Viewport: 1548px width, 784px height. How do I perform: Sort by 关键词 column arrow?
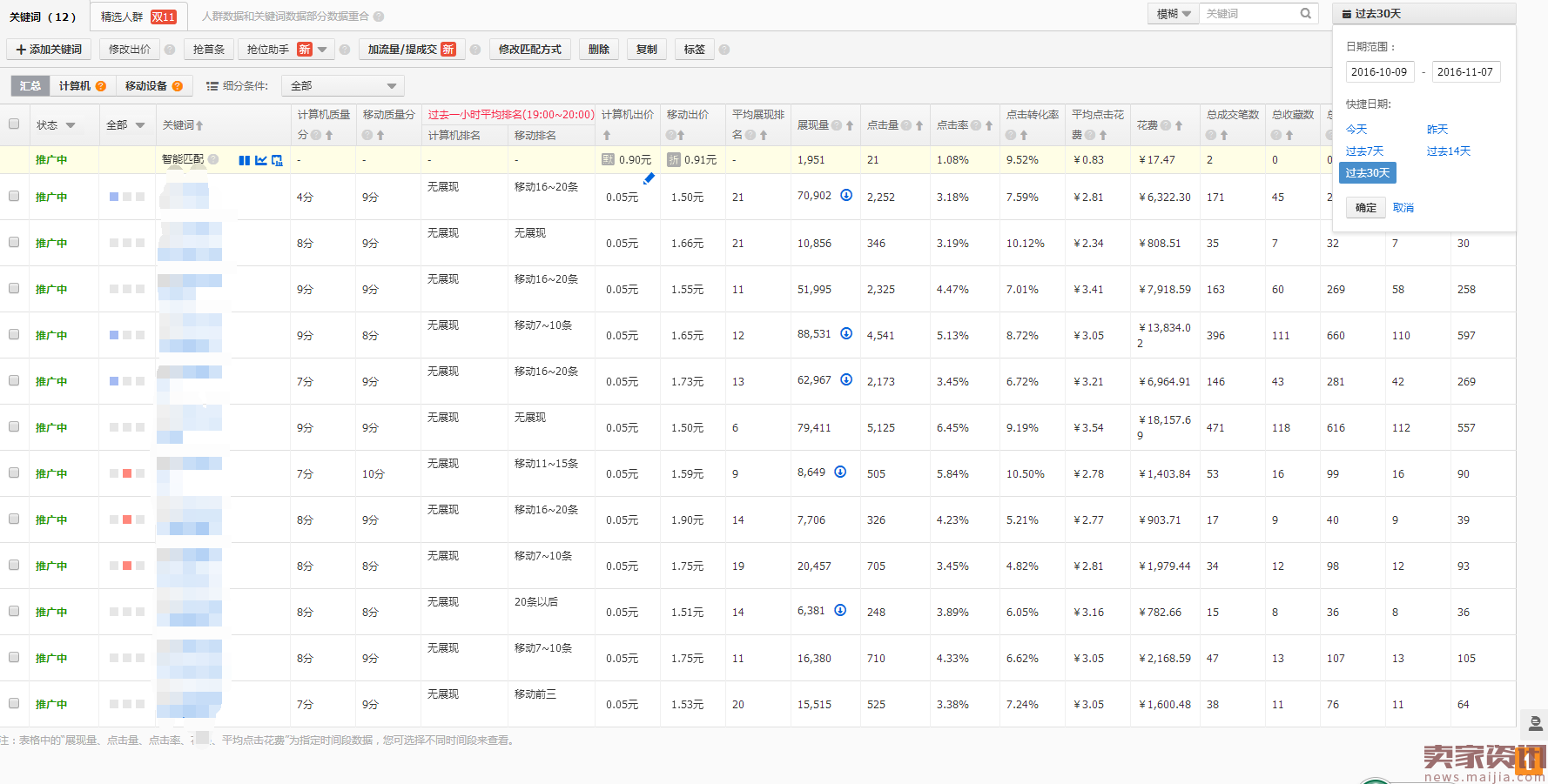(x=199, y=126)
